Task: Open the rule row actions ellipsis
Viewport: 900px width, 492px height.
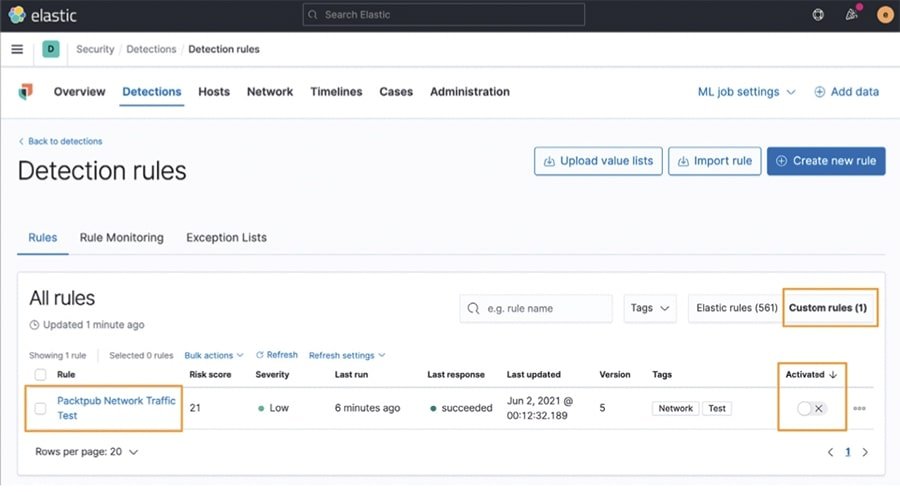Action: pyautogui.click(x=860, y=408)
